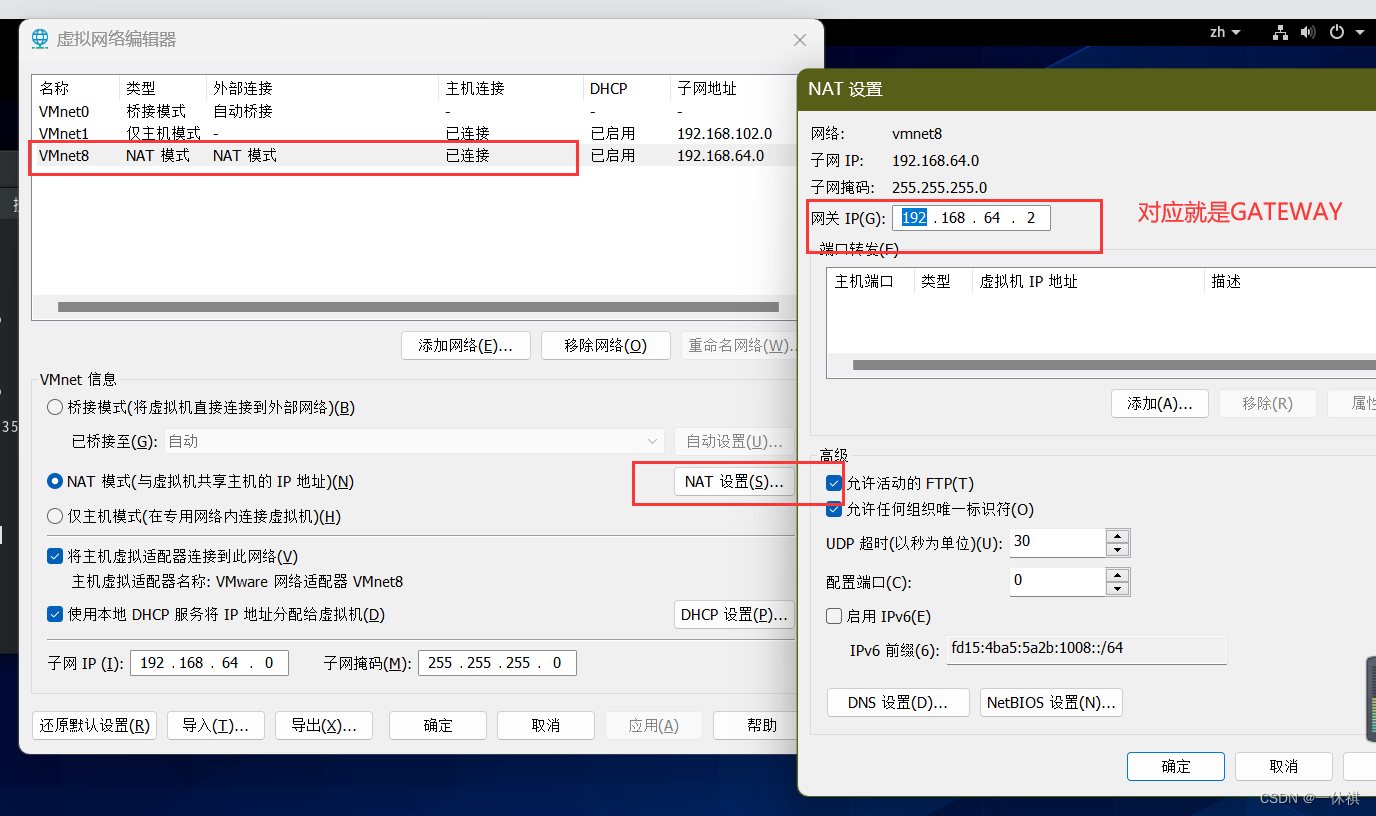The height and width of the screenshot is (816, 1376).
Task: Decrease the UDP 超时 value with down arrow
Action: 1118,550
